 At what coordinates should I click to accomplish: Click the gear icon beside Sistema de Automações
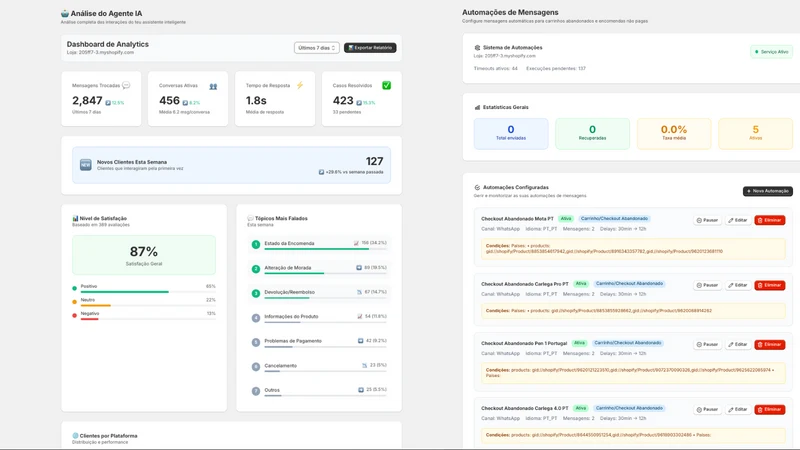click(477, 47)
